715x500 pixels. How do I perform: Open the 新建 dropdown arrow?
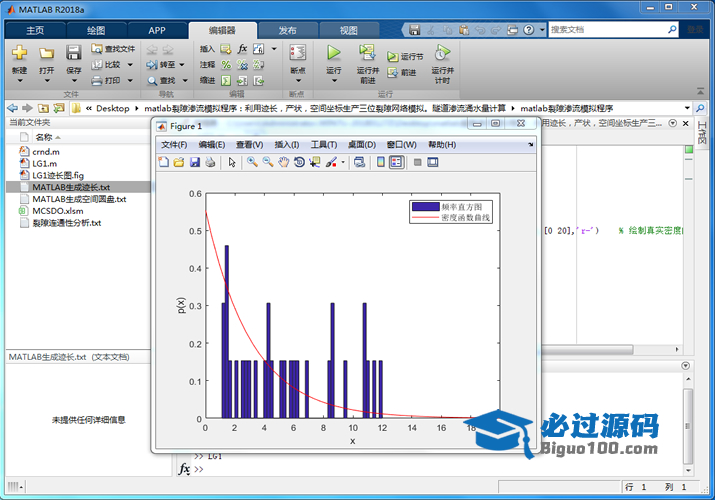20,81
